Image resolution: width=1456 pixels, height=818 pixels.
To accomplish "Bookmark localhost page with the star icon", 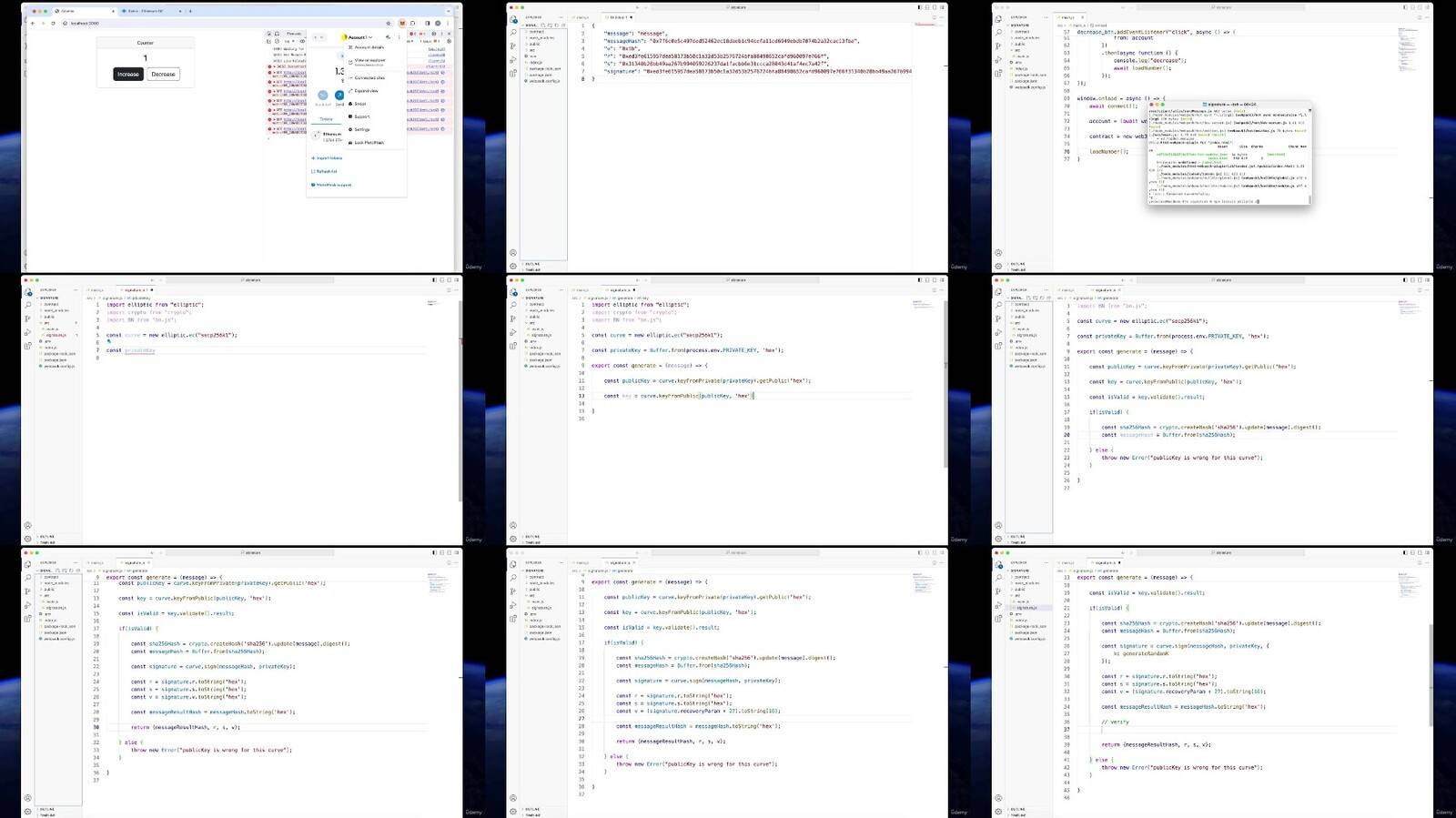I will (x=389, y=23).
